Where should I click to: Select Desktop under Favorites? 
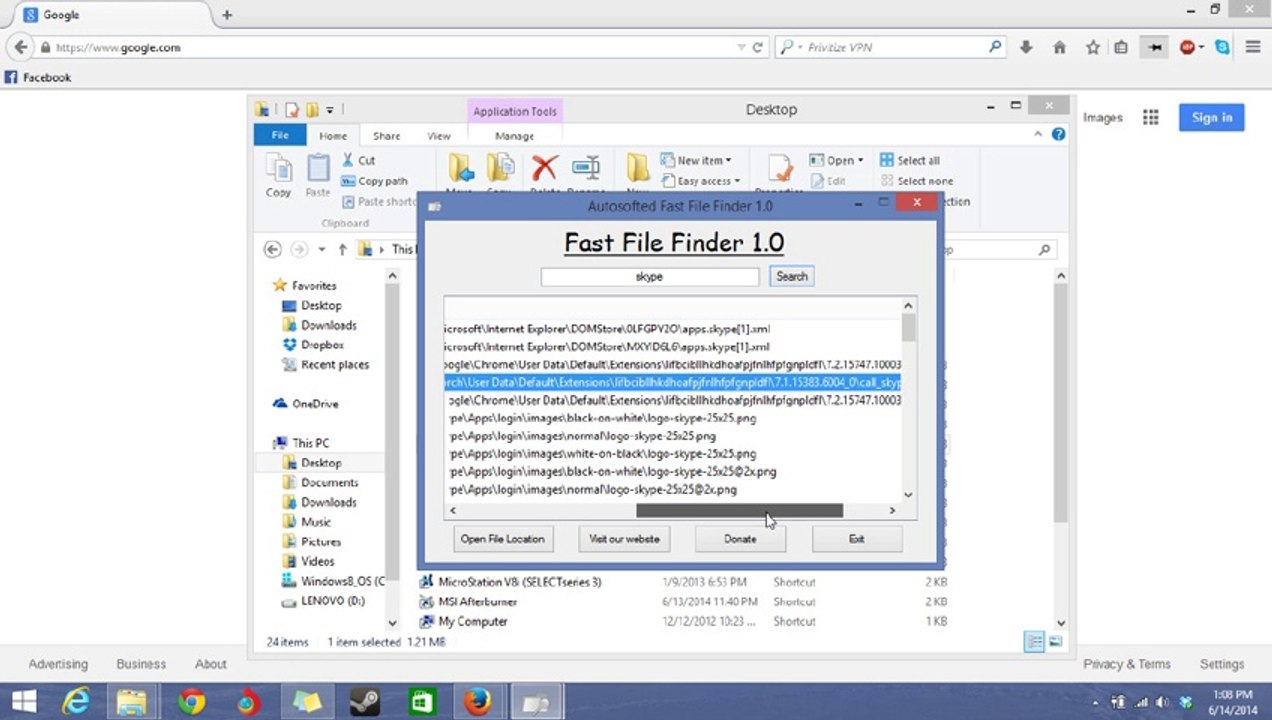[x=311, y=305]
